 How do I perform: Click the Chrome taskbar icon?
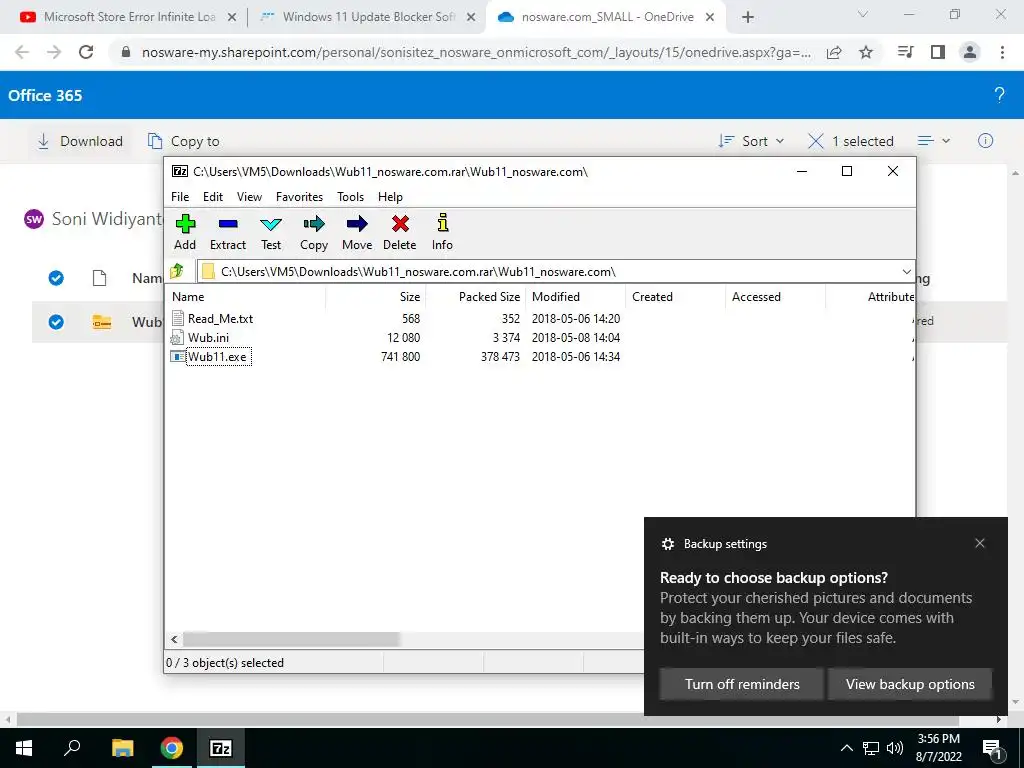[172, 748]
